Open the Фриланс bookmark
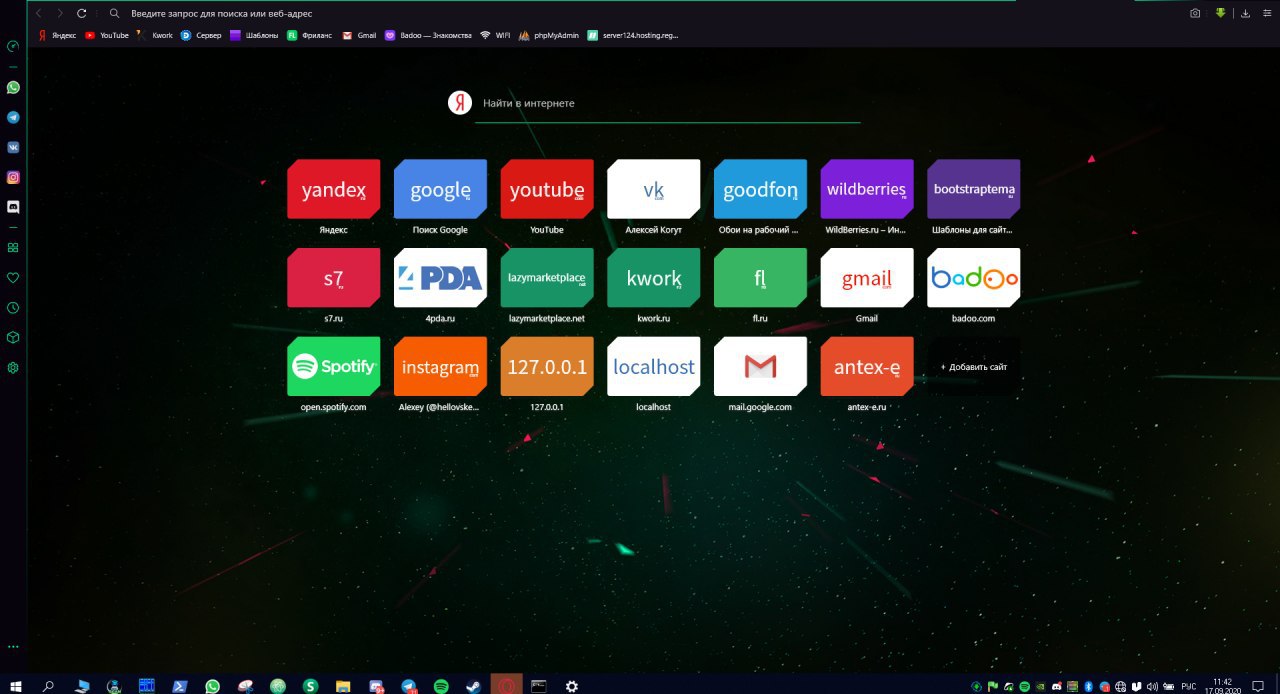Screen dimensions: 1280x694 (x=310, y=35)
